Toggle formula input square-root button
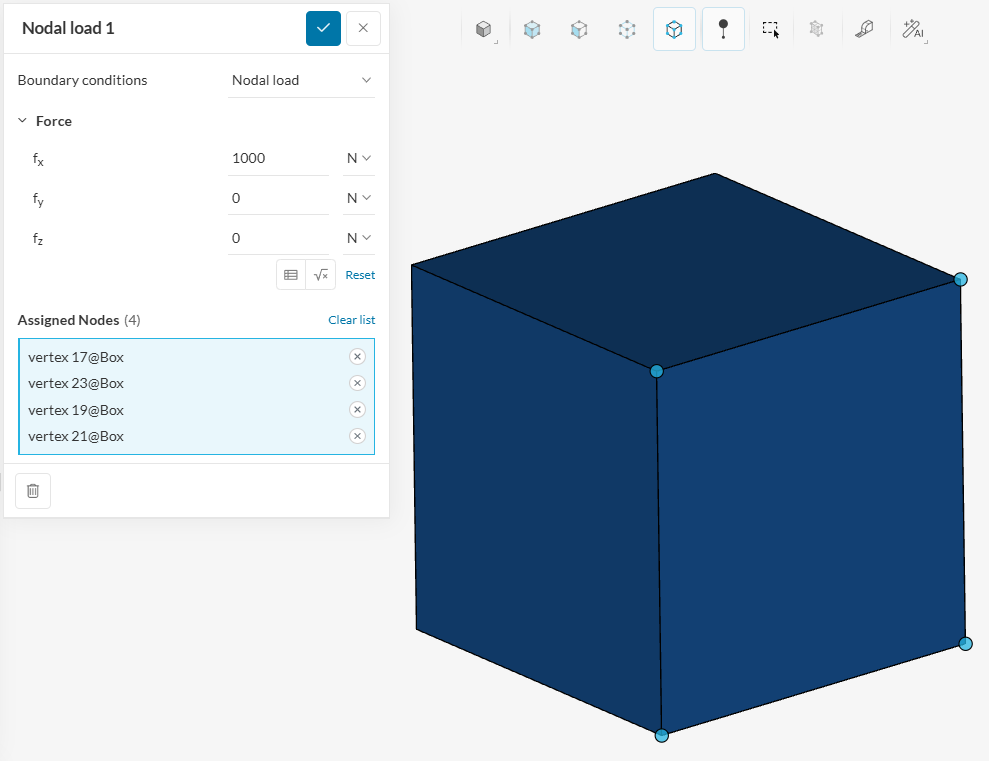Image resolution: width=989 pixels, height=761 pixels. pyautogui.click(x=321, y=275)
